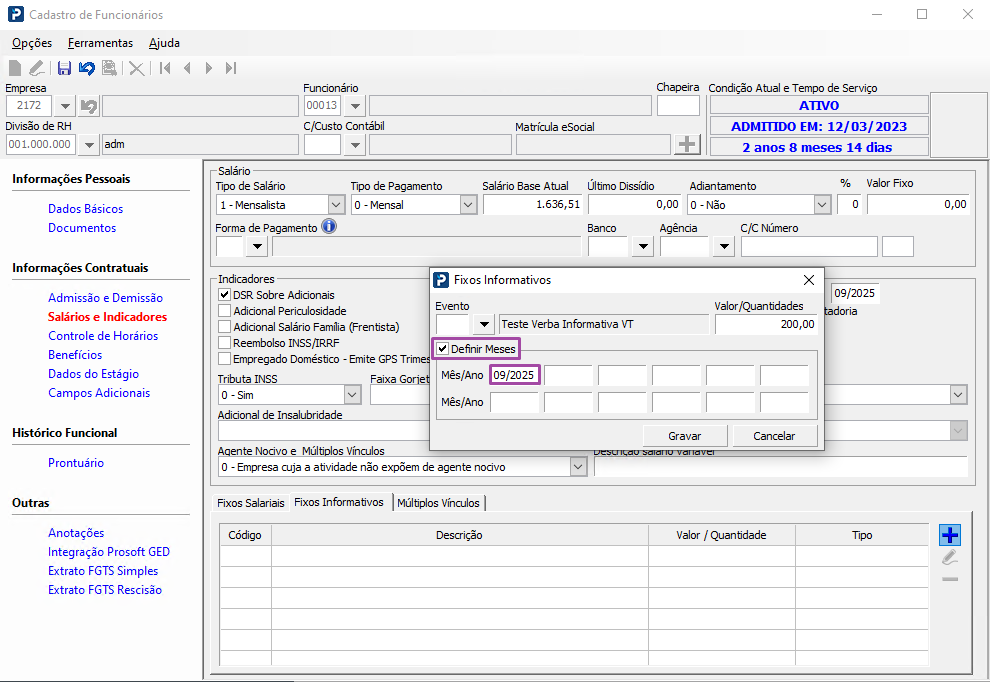Open Extrato FGTS Simples link
This screenshot has height=682, width=990.
pyautogui.click(x=103, y=570)
